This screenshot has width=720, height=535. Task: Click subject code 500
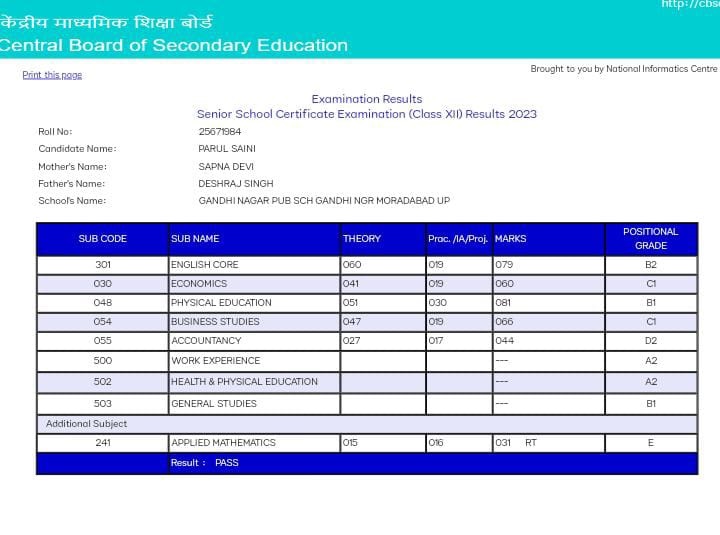click(102, 360)
